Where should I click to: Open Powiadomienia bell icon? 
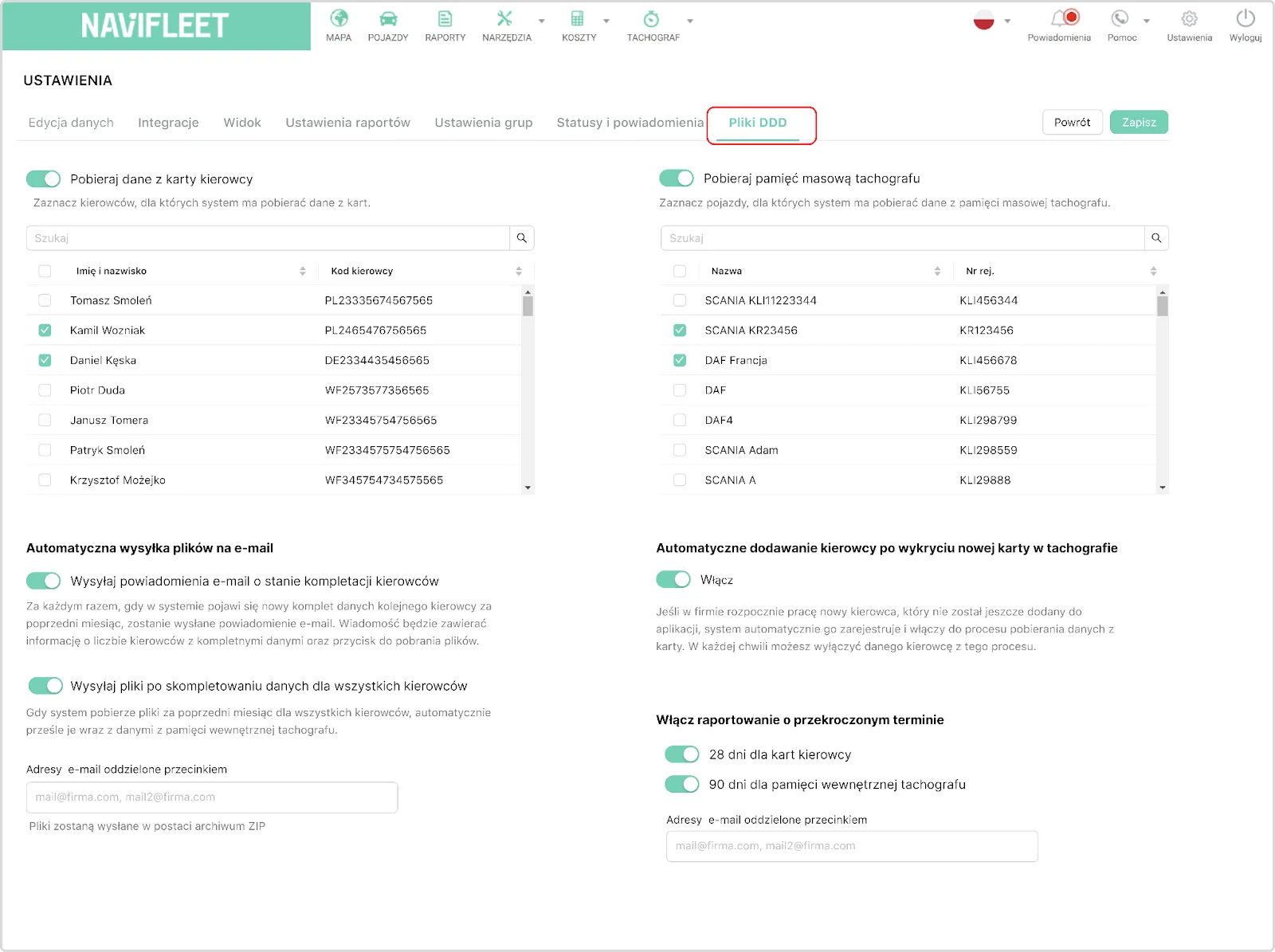coord(1059,18)
